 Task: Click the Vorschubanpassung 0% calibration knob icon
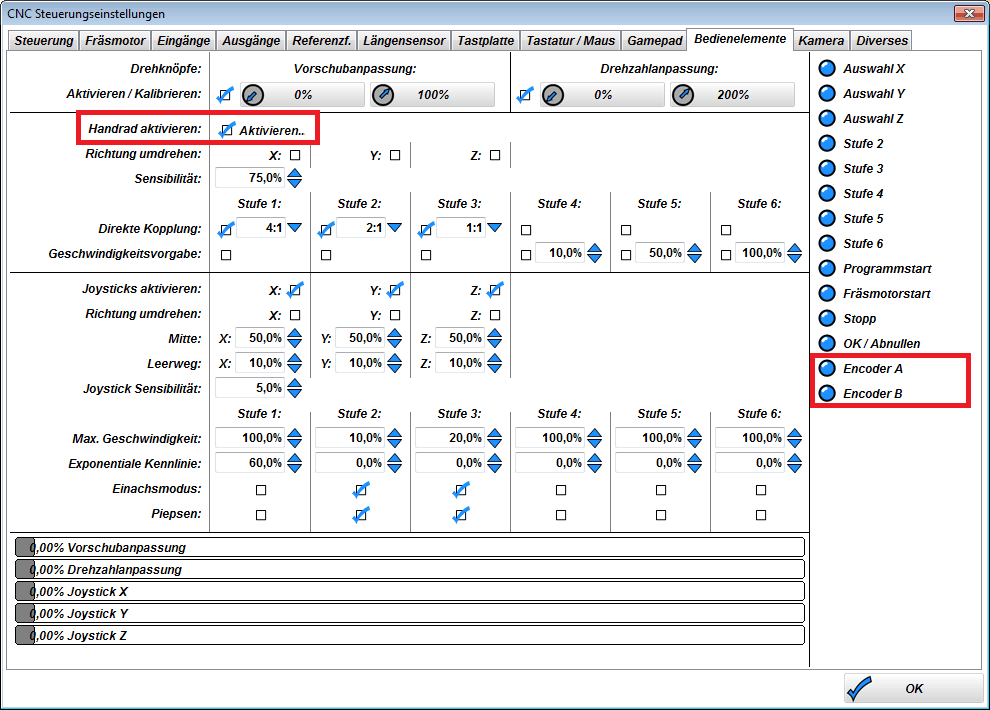253,95
